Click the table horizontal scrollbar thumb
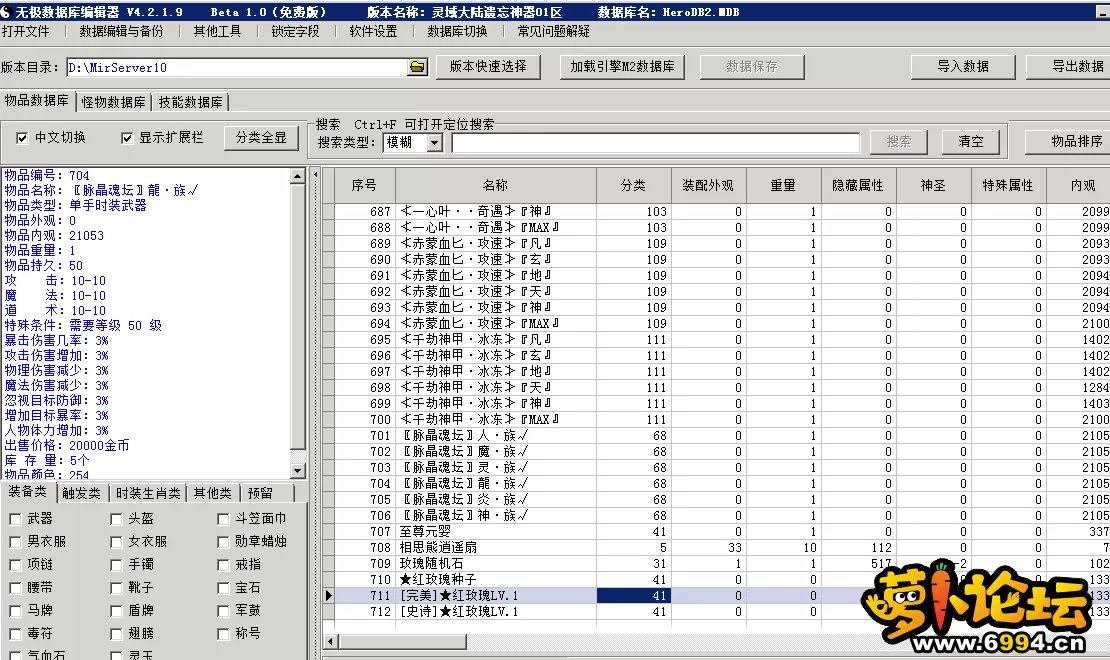The image size is (1110, 660). pyautogui.click(x=402, y=642)
